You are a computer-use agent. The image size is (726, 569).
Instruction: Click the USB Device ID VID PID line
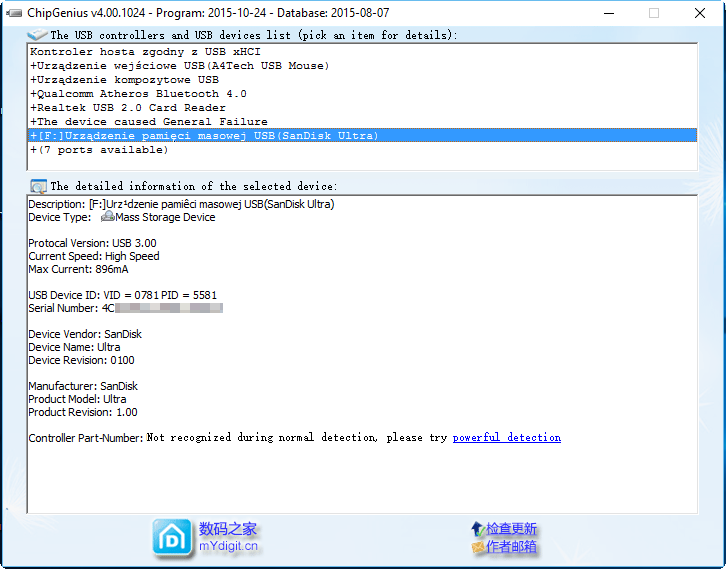pos(122,295)
